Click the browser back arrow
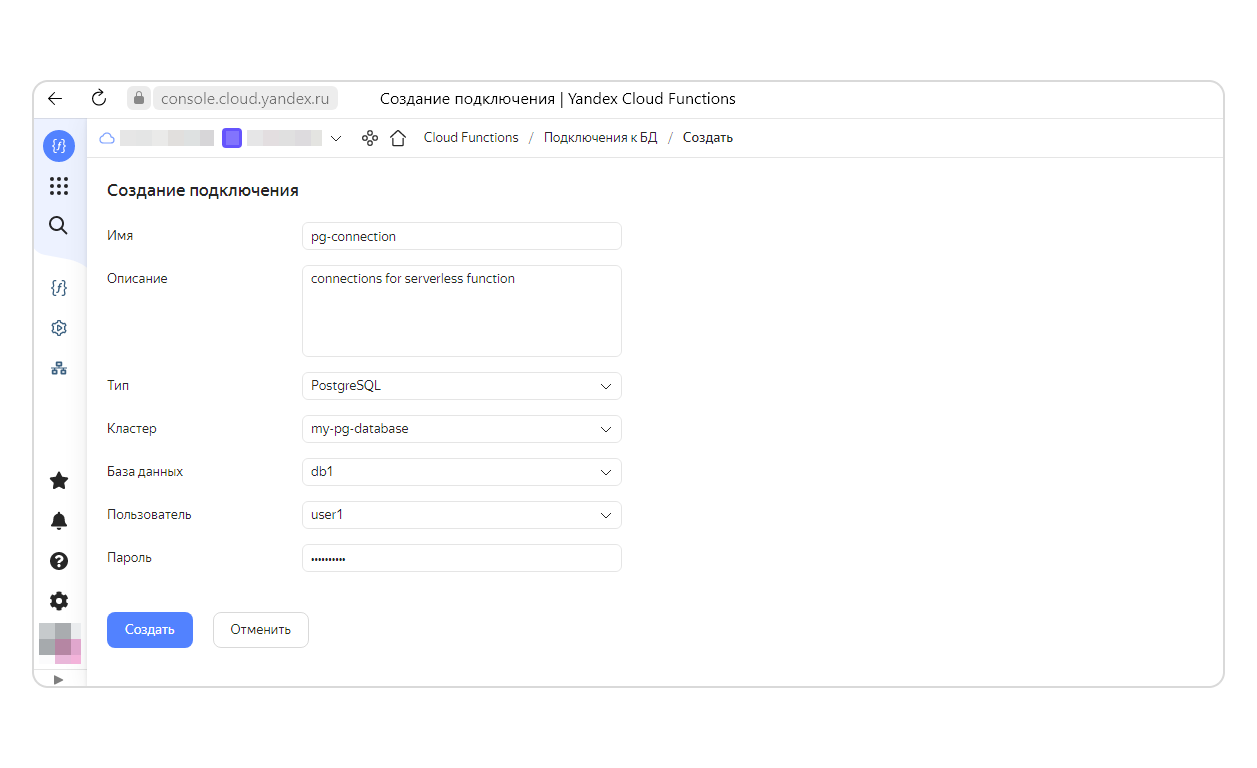The width and height of the screenshot is (1257, 768). coord(55,98)
